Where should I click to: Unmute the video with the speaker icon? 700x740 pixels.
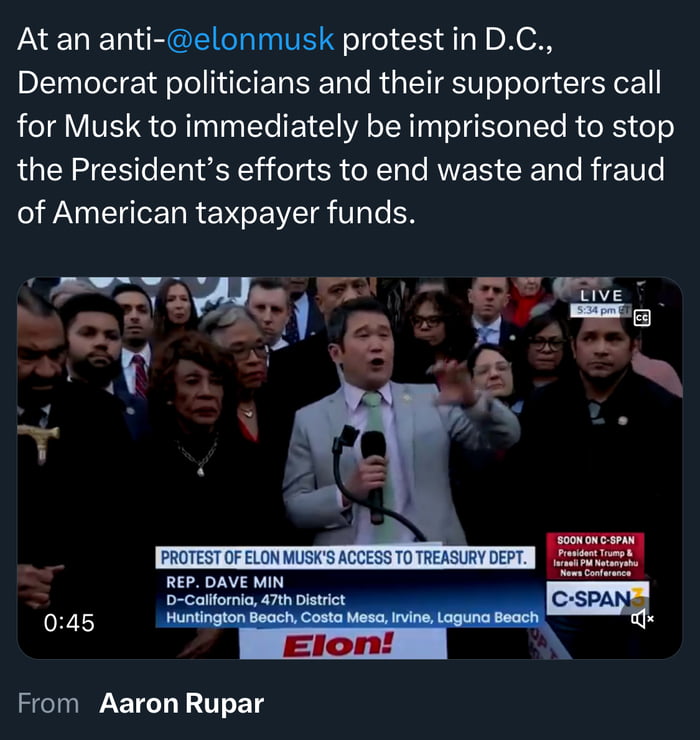point(641,620)
